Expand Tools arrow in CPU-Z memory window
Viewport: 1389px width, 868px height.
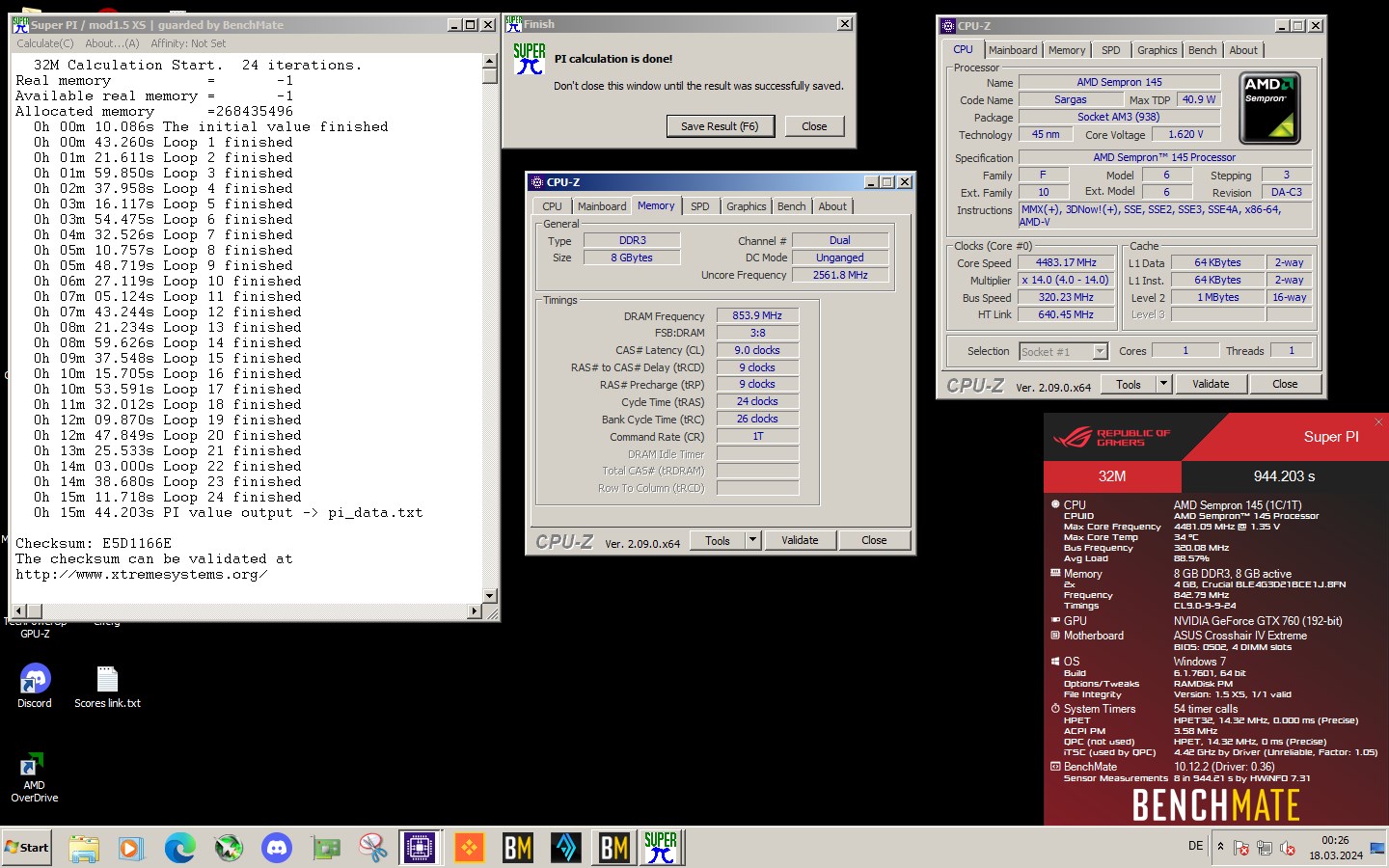tap(752, 540)
